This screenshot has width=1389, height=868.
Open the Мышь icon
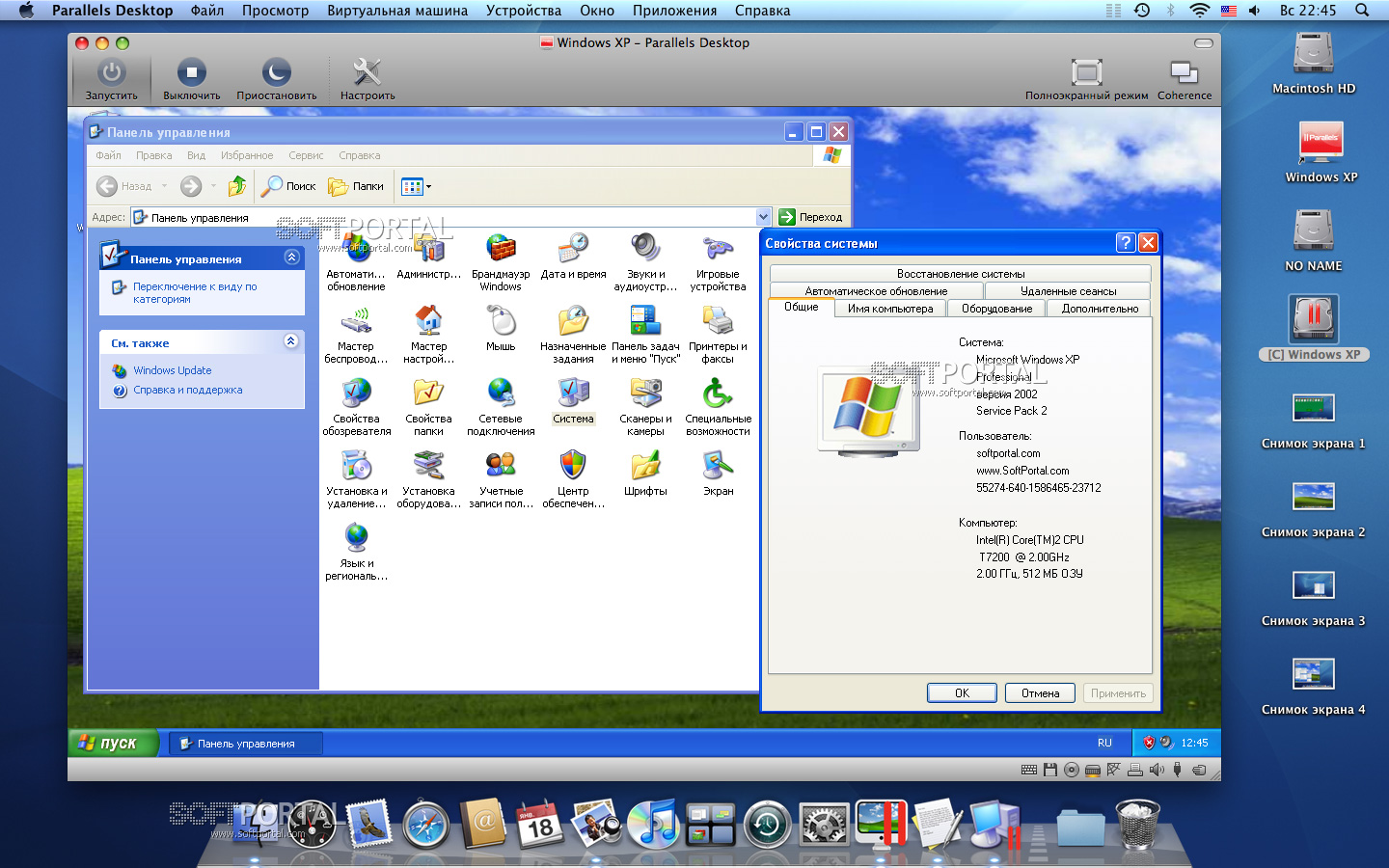point(501,328)
